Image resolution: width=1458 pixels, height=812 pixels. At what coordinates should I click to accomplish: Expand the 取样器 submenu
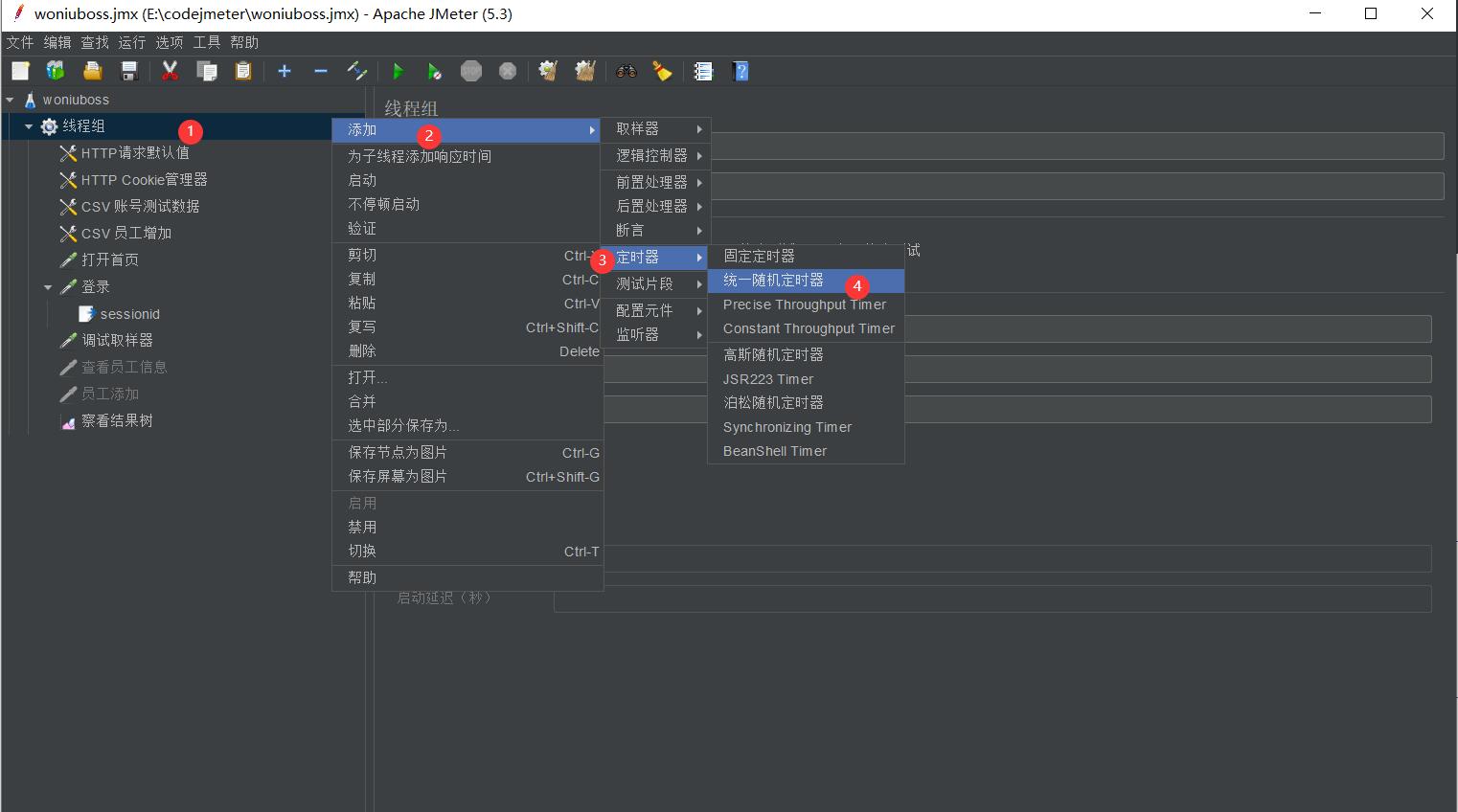656,128
